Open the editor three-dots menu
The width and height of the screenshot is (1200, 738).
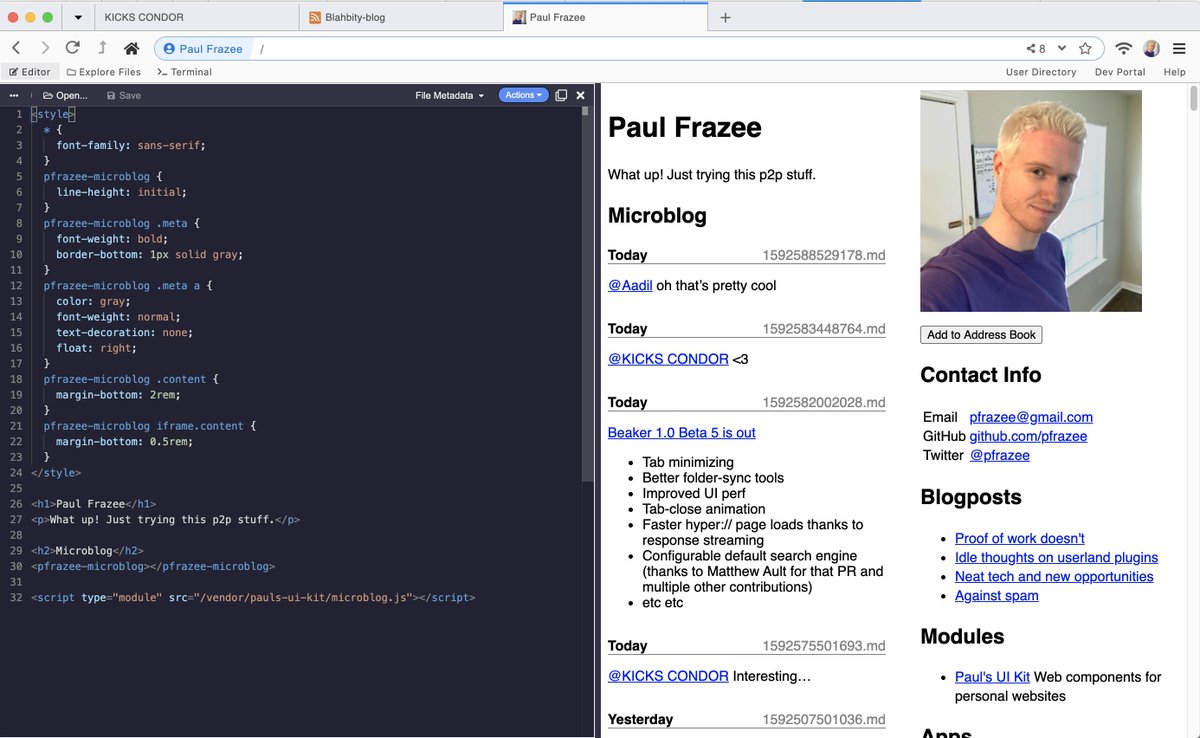14,95
